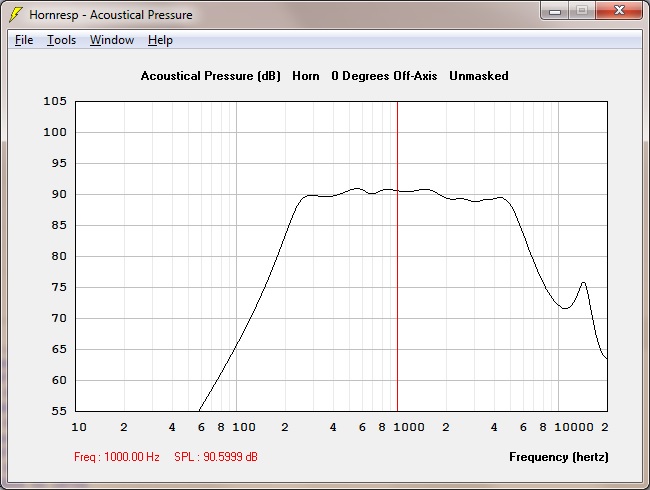Click the 75 dB y-axis label
Screen dimensions: 650x490
(x=59, y=287)
